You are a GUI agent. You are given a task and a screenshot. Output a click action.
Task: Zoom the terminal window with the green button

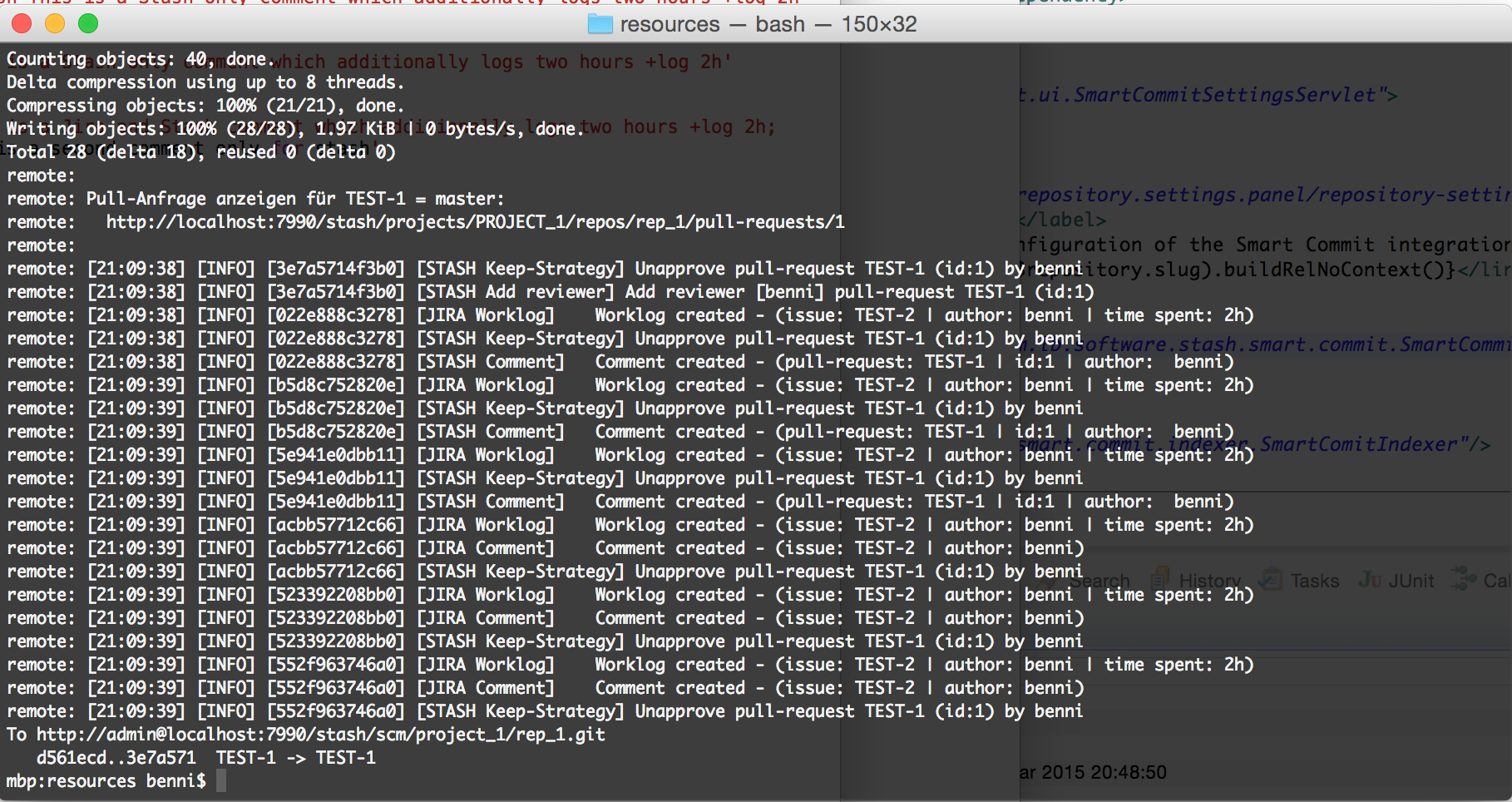pos(88,23)
